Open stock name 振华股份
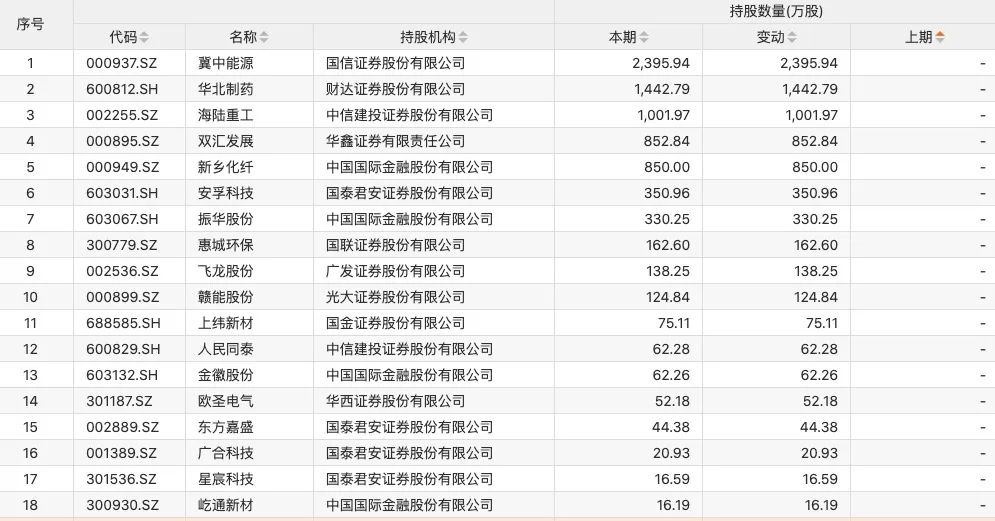 tap(225, 220)
